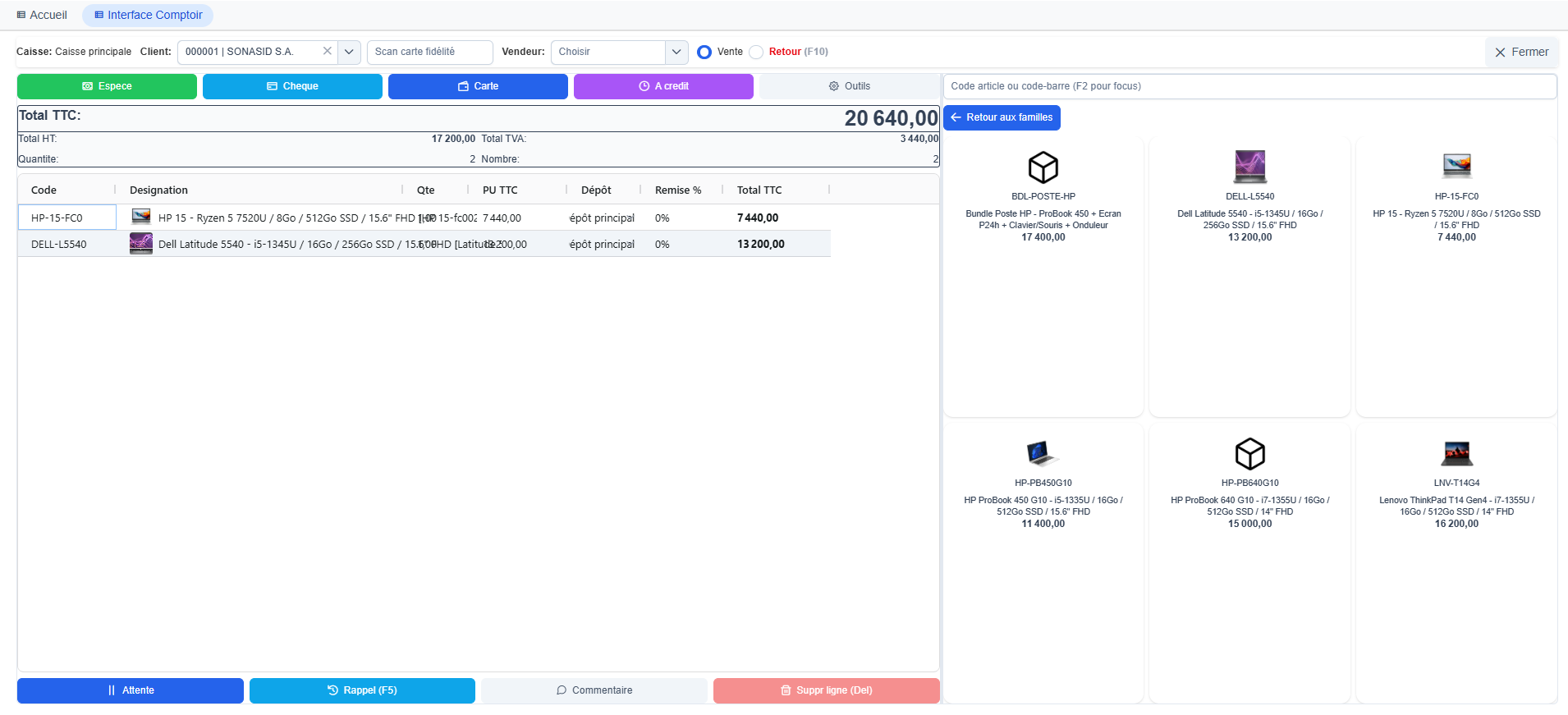Switch to Interface Comptoir tab
This screenshot has height=715, width=1568.
pos(148,15)
